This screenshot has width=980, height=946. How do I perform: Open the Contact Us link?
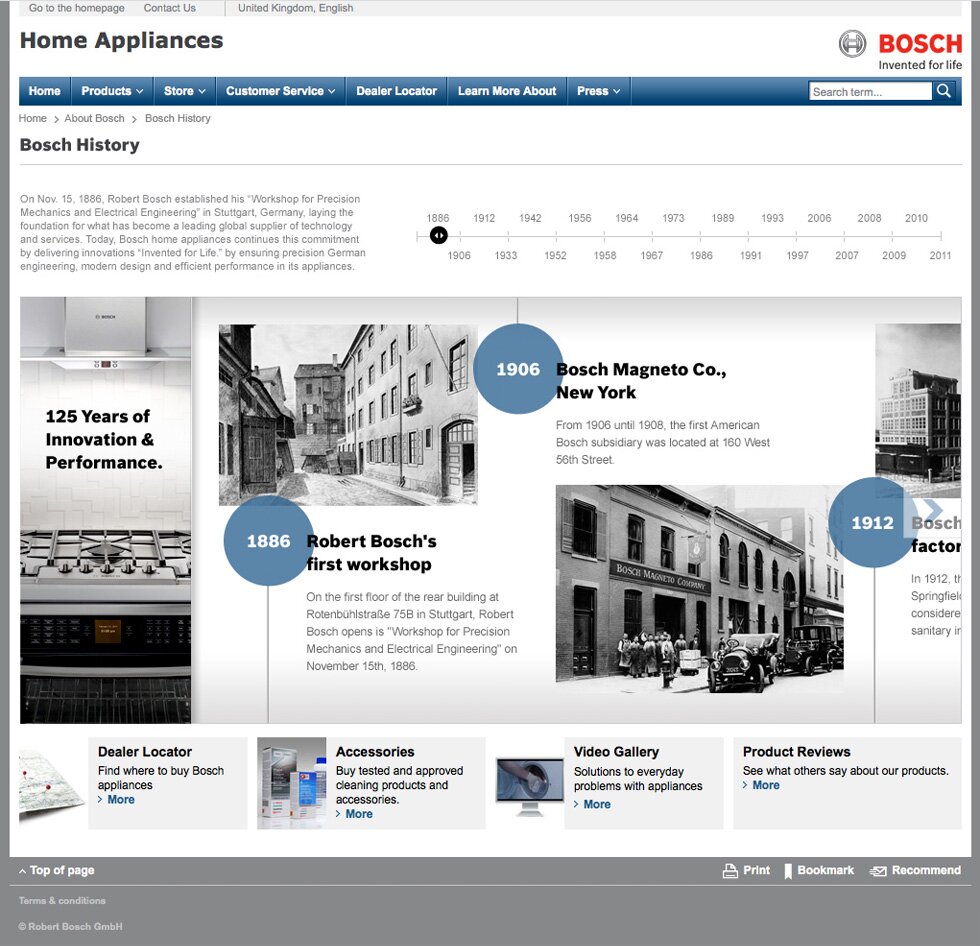[x=169, y=8]
